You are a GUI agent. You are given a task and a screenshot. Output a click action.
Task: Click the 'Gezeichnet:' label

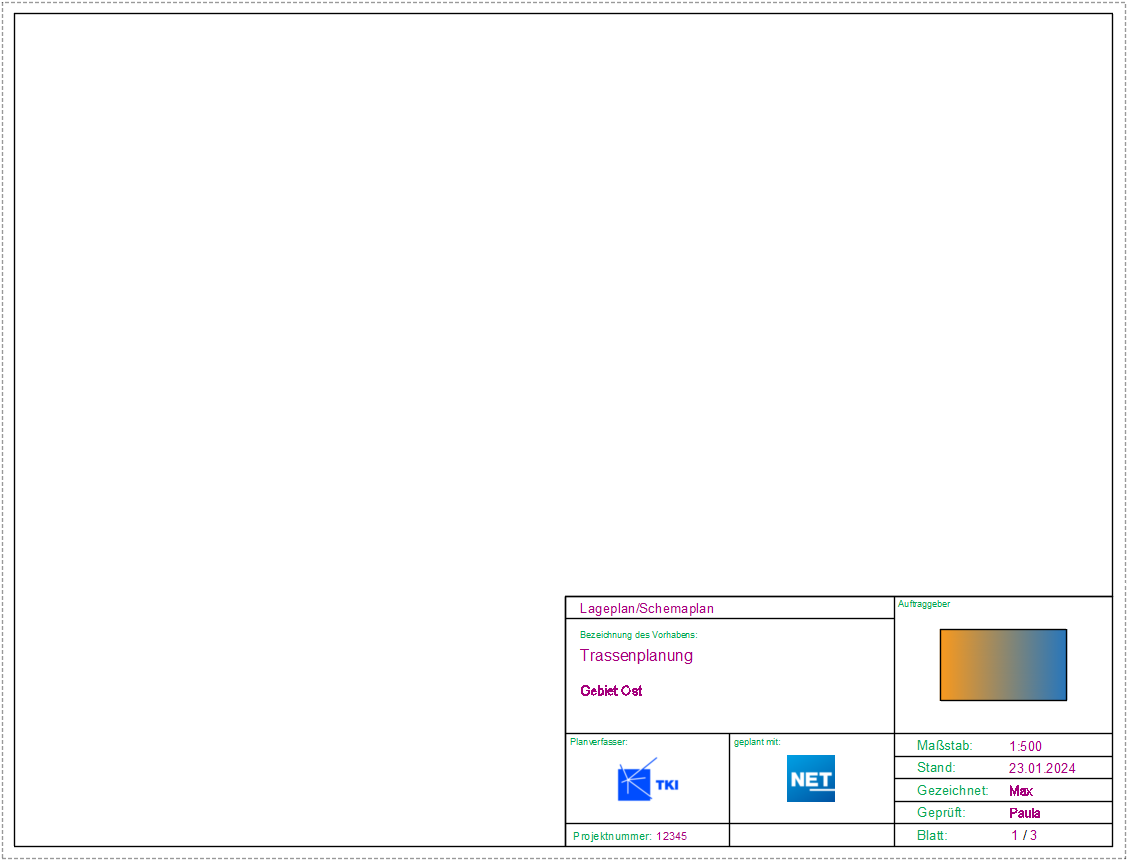[x=953, y=791]
